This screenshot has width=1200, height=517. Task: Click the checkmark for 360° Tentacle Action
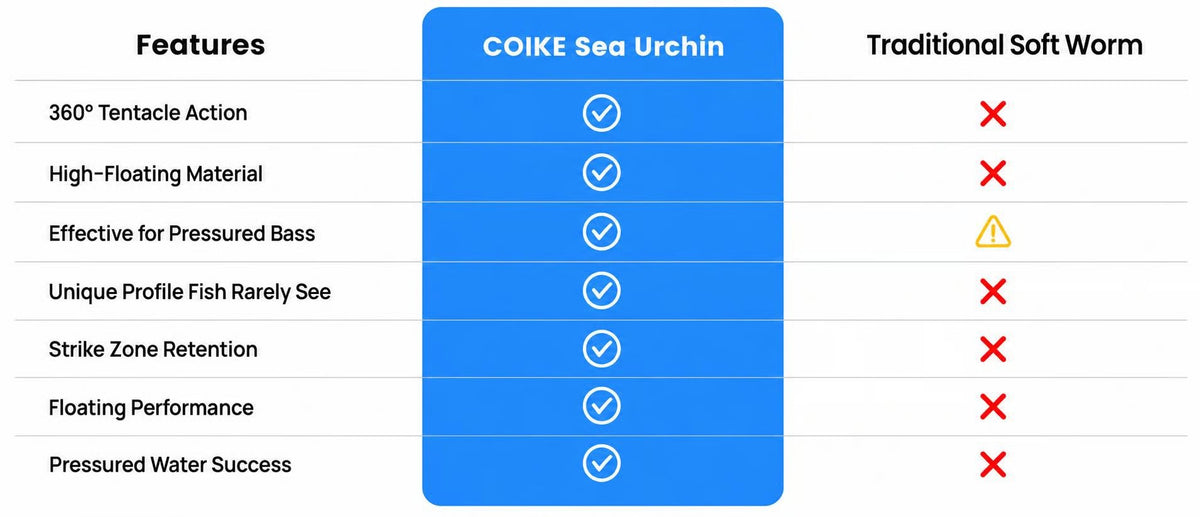601,113
